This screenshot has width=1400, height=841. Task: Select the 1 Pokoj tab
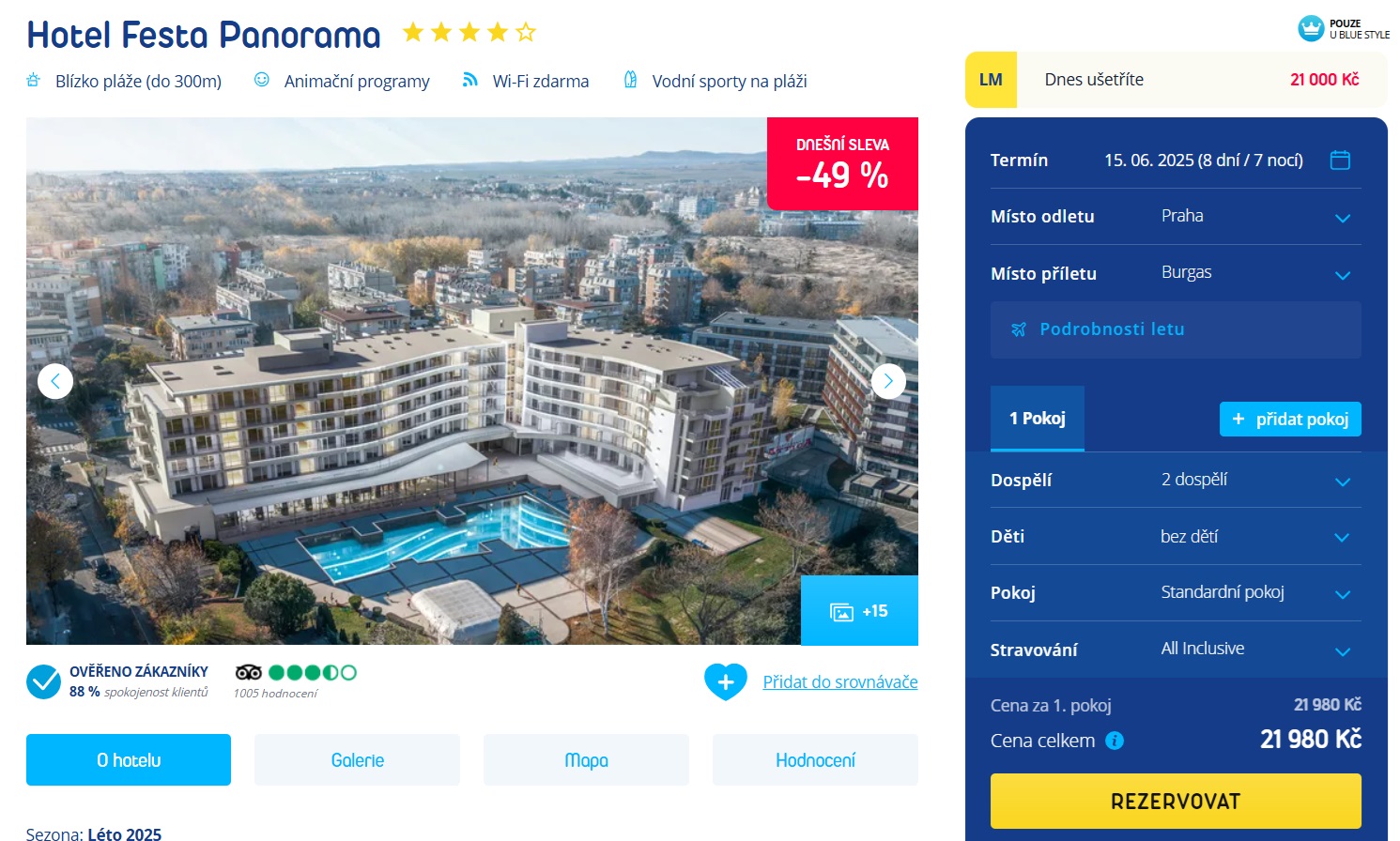point(1038,419)
